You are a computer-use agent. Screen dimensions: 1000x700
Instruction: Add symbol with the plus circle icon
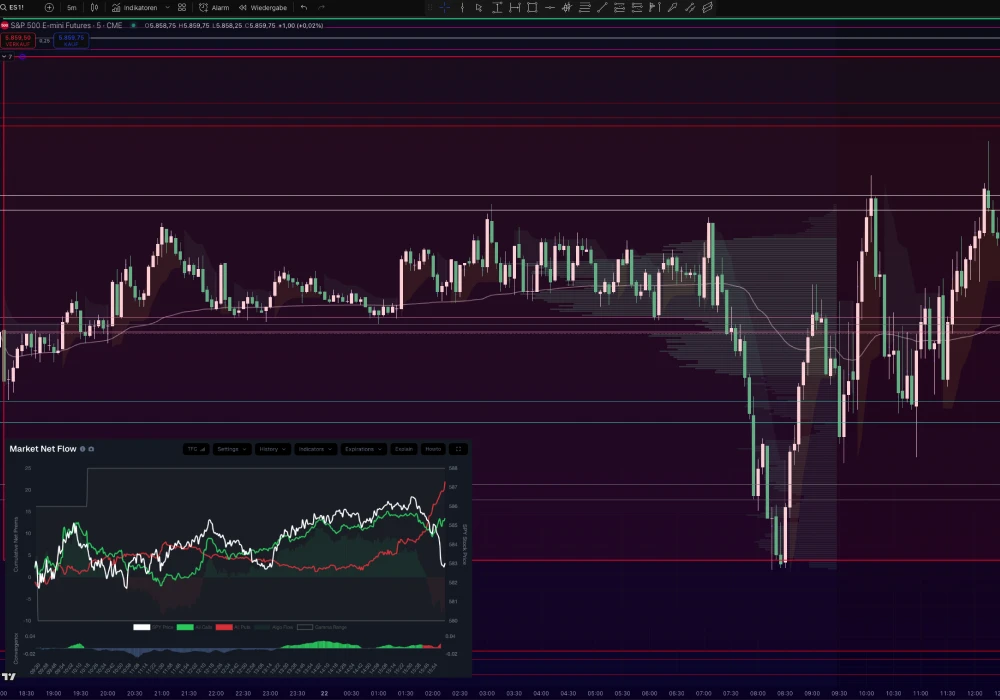(x=49, y=8)
